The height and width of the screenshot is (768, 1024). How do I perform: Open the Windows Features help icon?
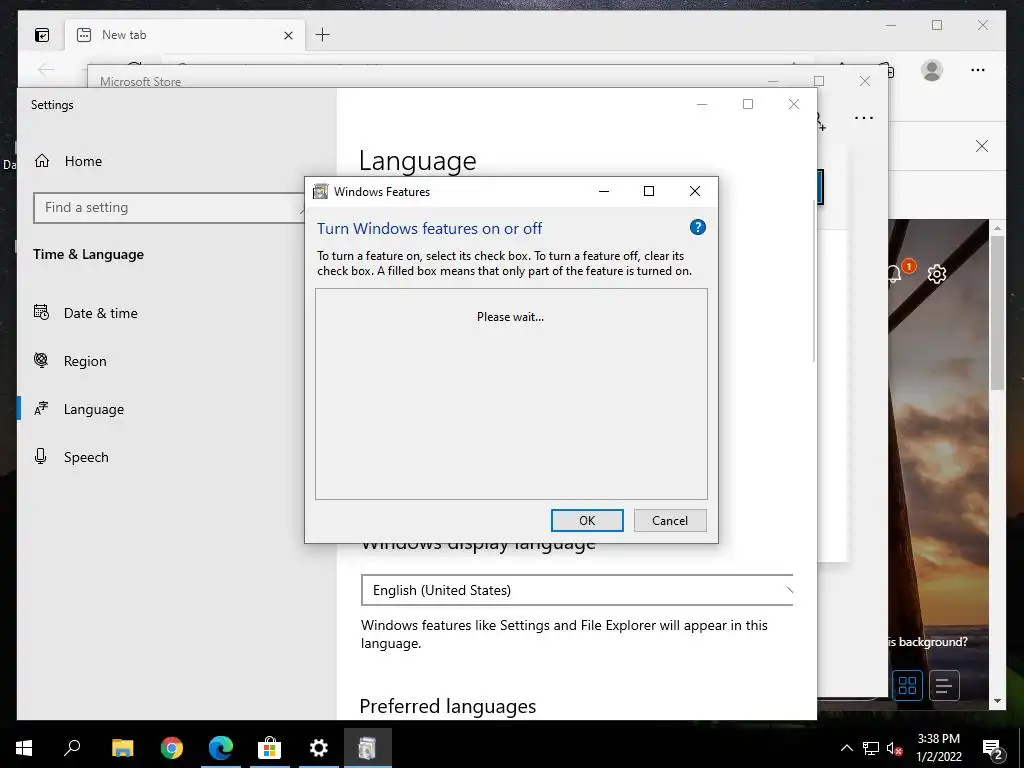[x=697, y=227]
